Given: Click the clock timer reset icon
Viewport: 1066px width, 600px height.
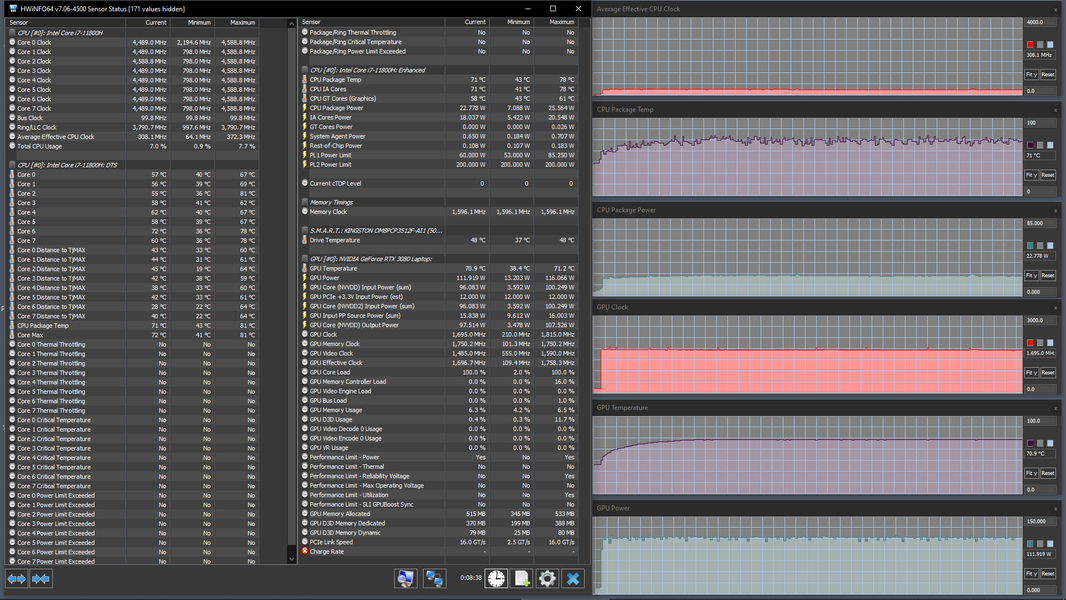Looking at the screenshot, I should tap(496, 578).
